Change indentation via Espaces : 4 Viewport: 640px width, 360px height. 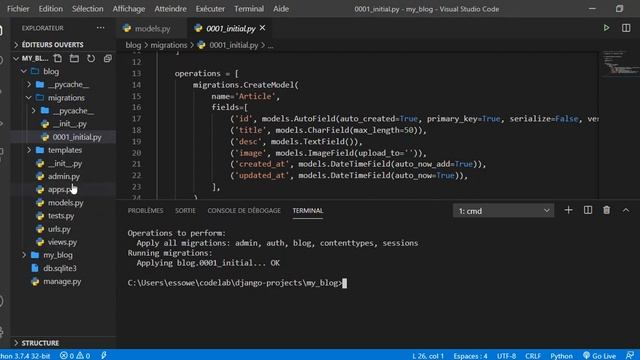pos(470,356)
